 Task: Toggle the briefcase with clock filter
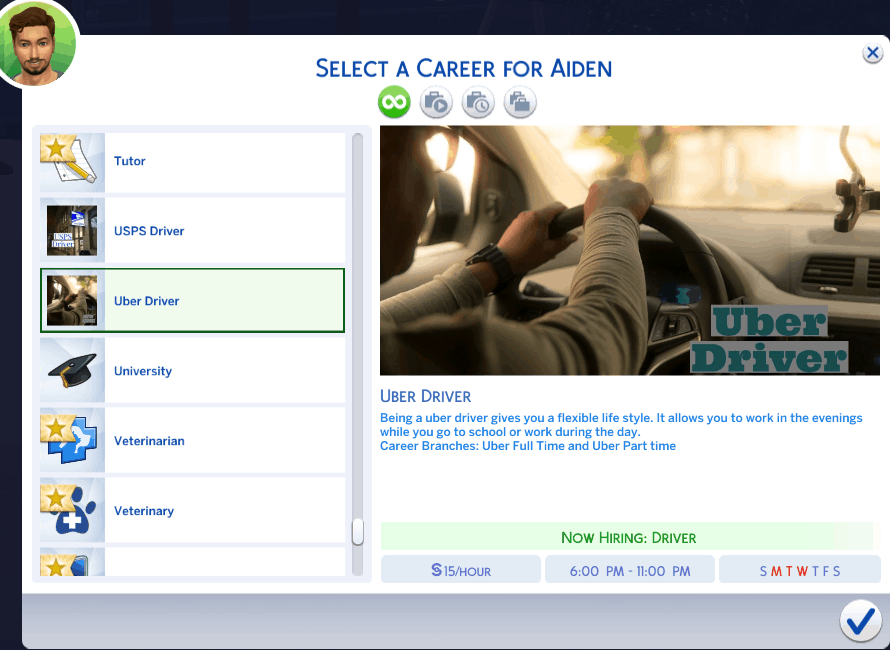478,102
